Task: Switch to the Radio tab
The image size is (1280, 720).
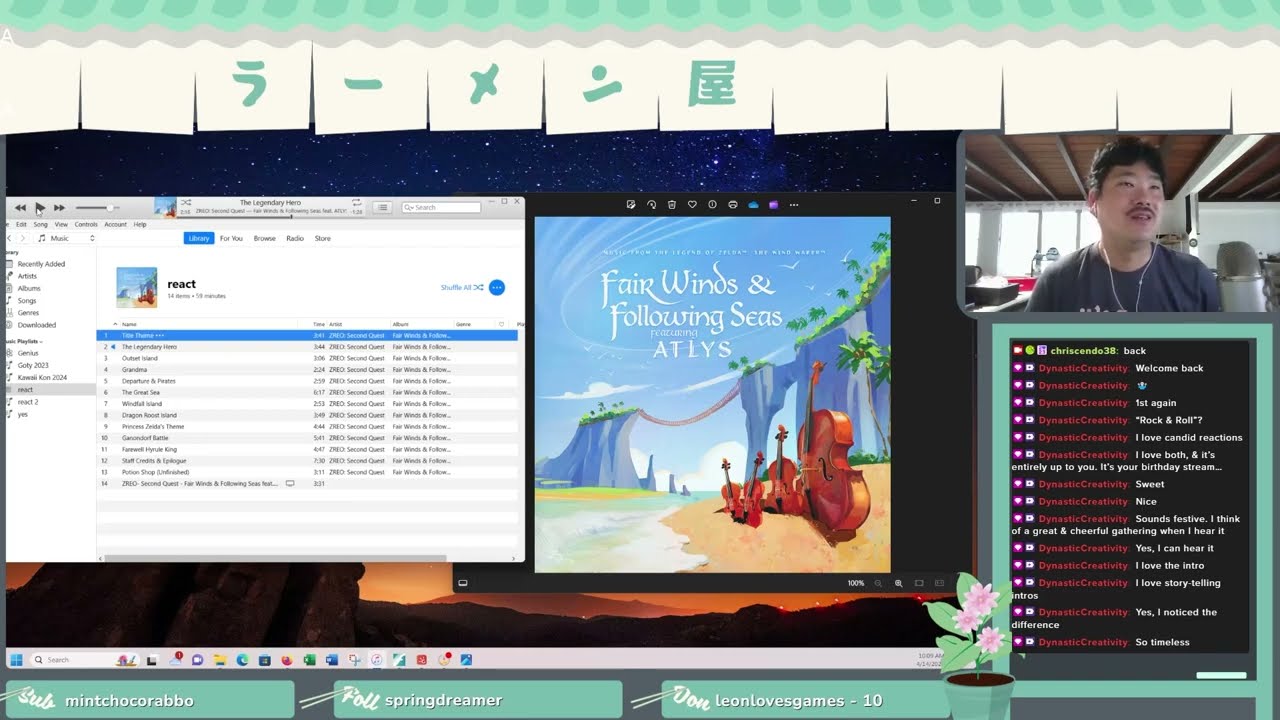Action: (295, 238)
